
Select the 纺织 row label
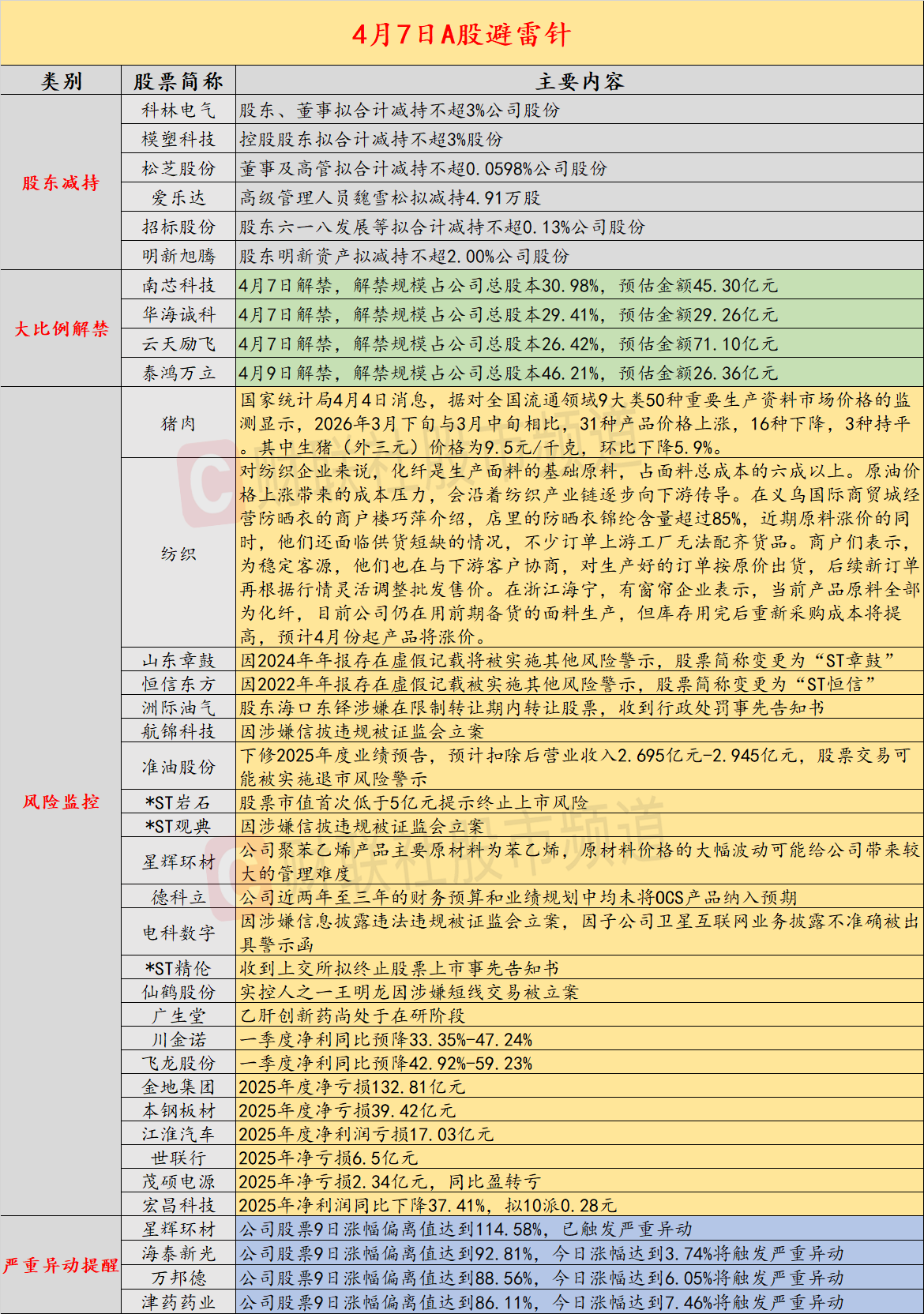[x=178, y=554]
